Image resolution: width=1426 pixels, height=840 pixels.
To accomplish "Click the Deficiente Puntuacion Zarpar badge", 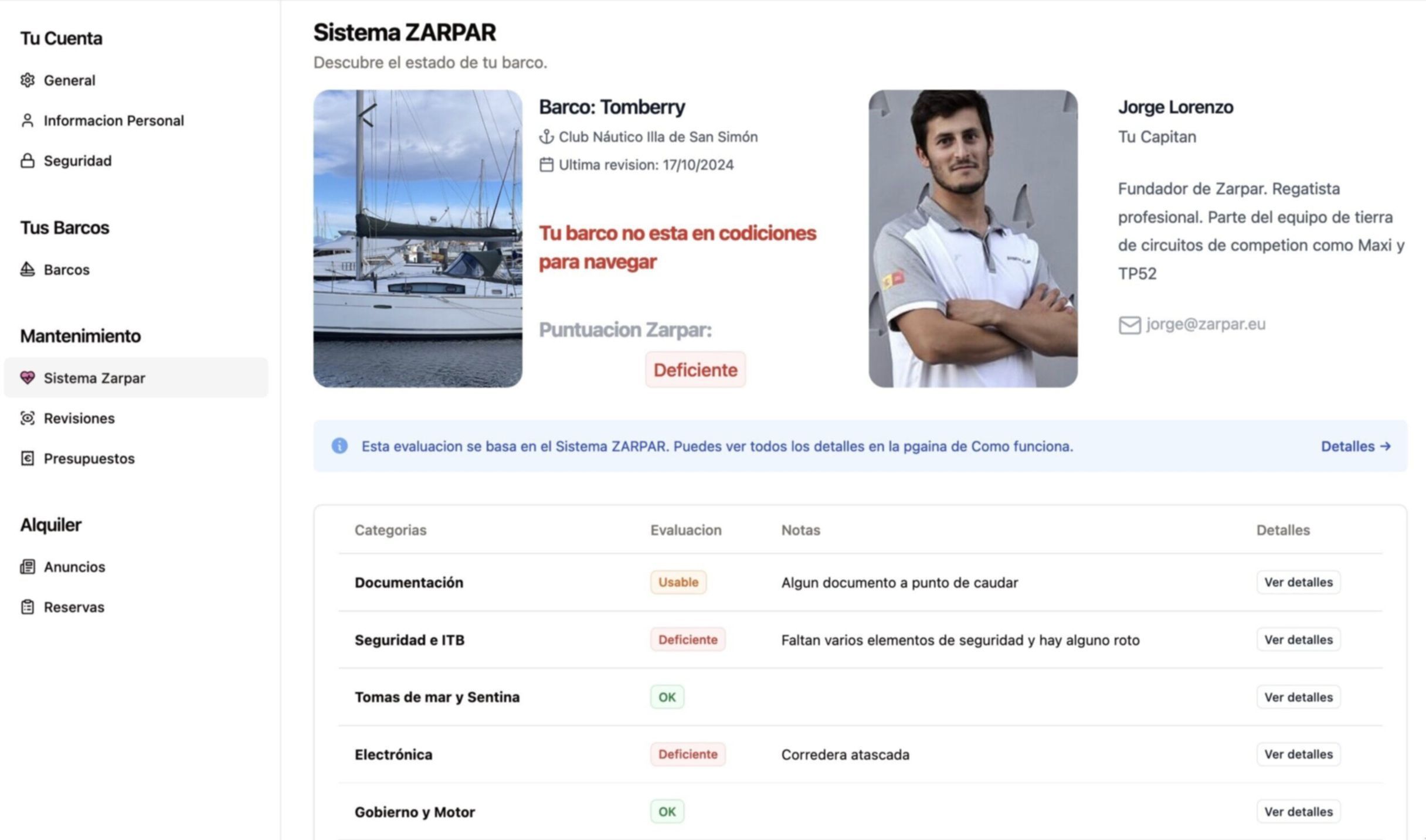I will point(695,370).
